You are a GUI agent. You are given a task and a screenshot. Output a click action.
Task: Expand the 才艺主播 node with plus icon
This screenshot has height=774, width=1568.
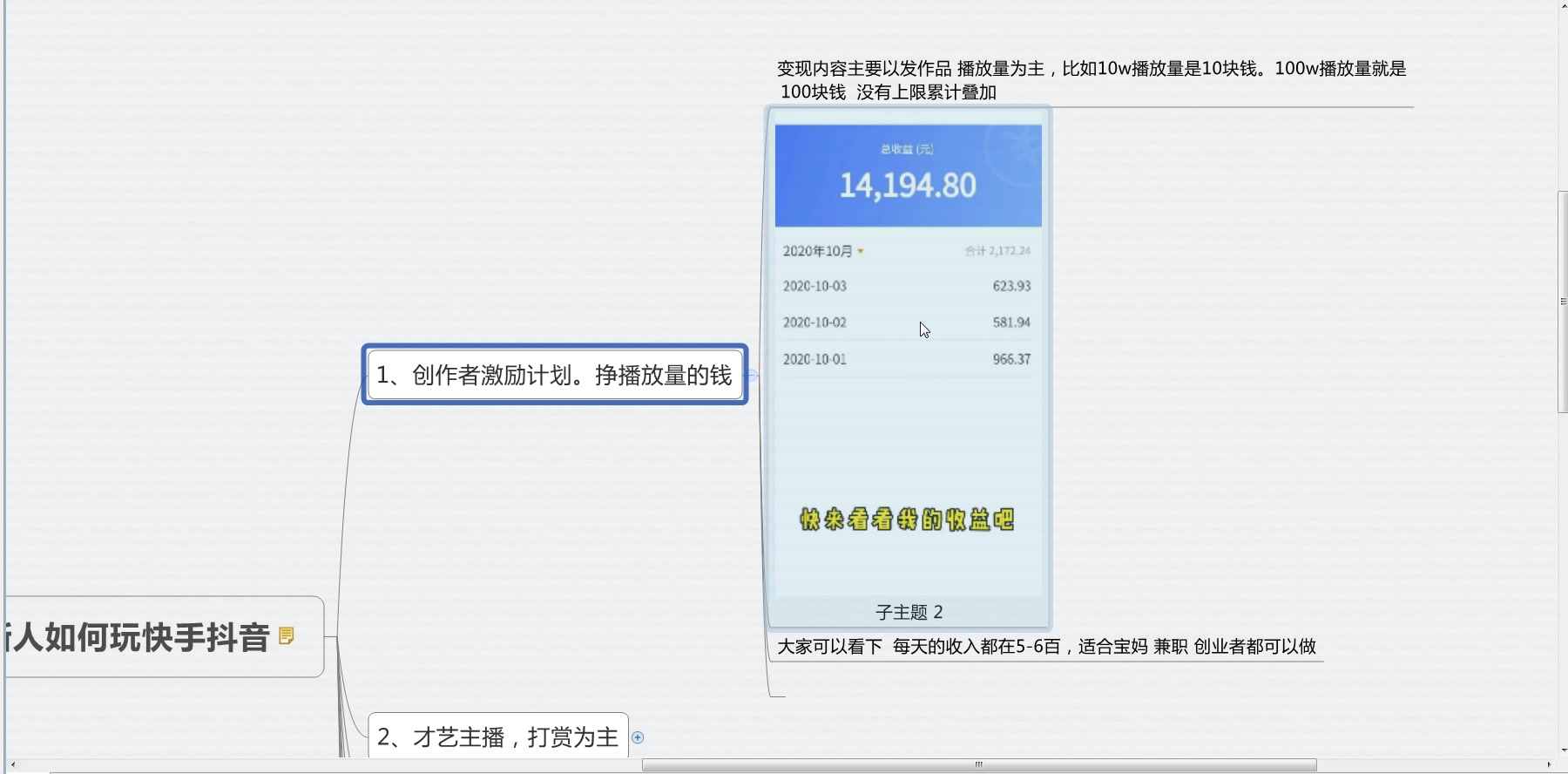pyautogui.click(x=638, y=737)
